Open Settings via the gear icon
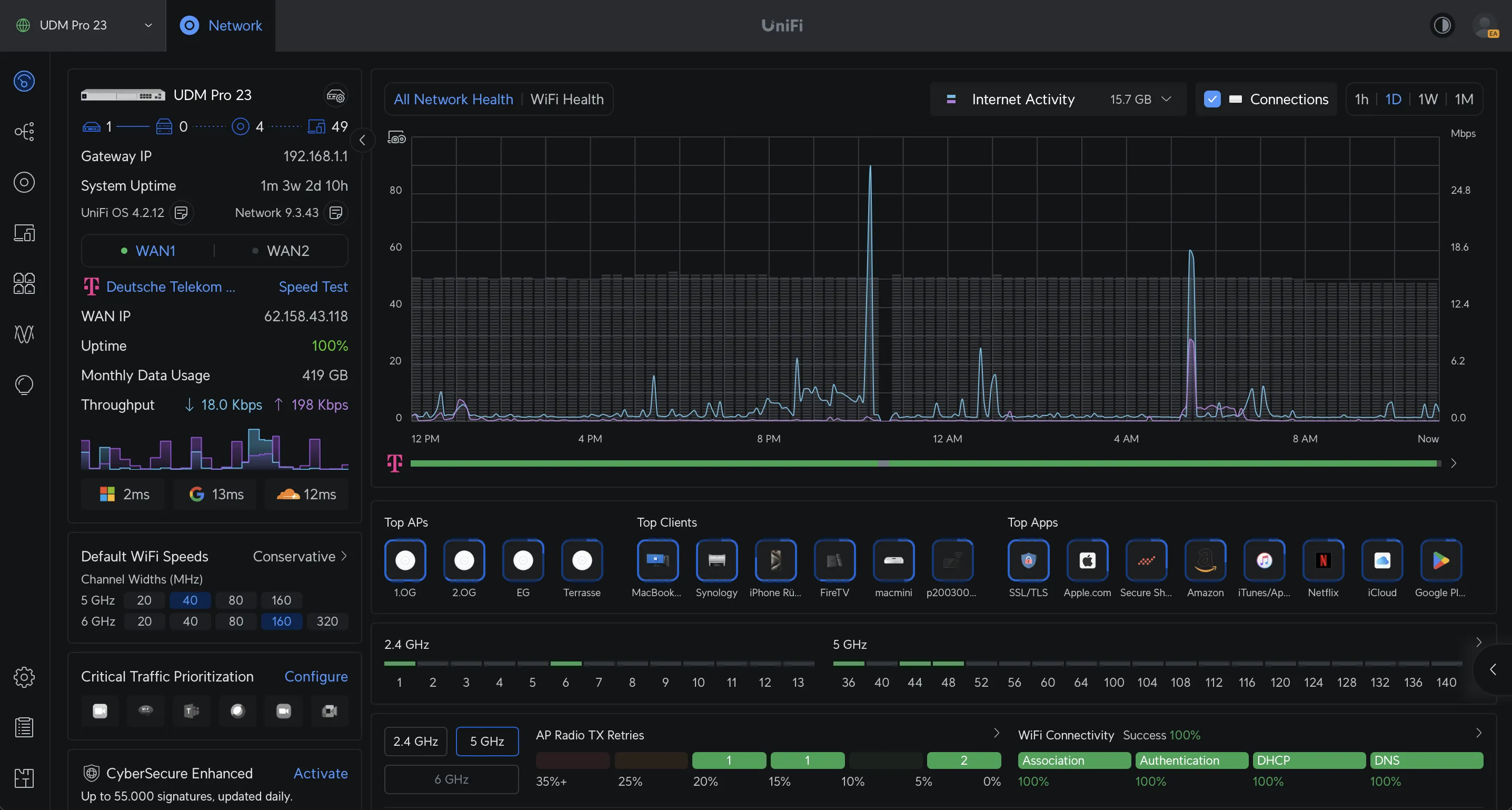The height and width of the screenshot is (810, 1512). 24,677
